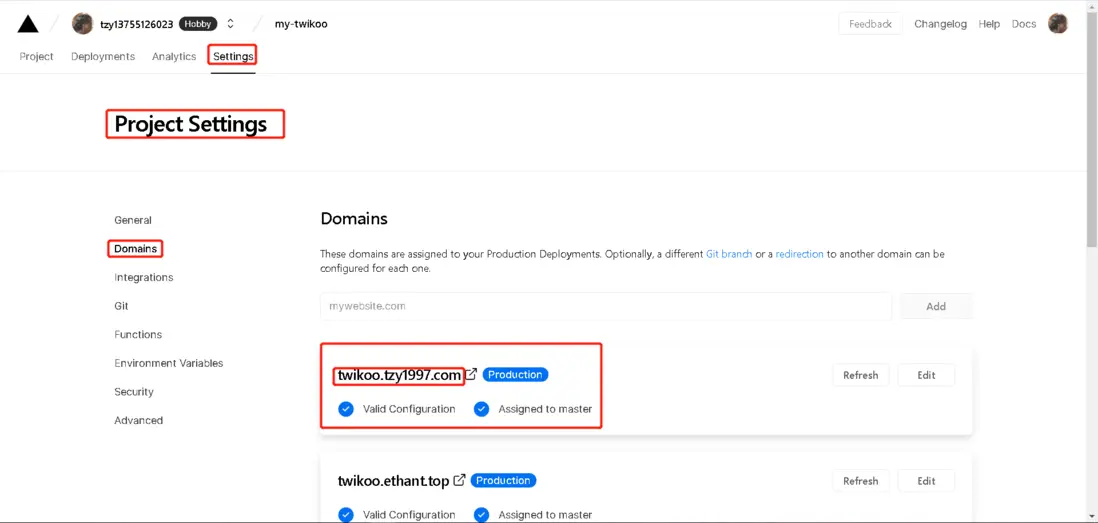The image size is (1098, 523).
Task: Click the tzy13755126023 username
Action: click(137, 24)
